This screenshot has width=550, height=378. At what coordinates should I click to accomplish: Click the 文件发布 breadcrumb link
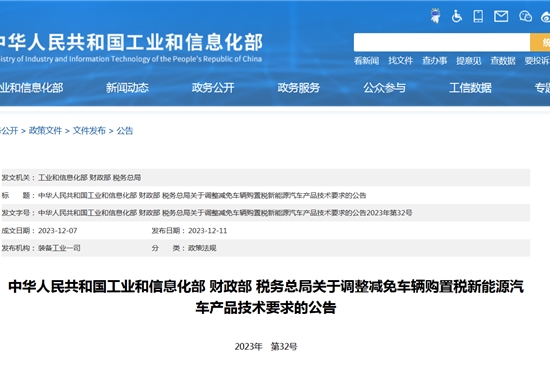click(x=89, y=131)
